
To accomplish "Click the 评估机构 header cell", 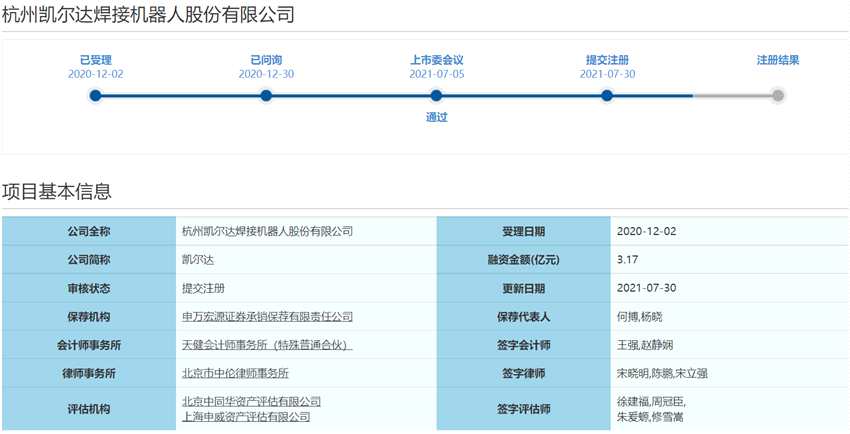I will click(89, 409).
